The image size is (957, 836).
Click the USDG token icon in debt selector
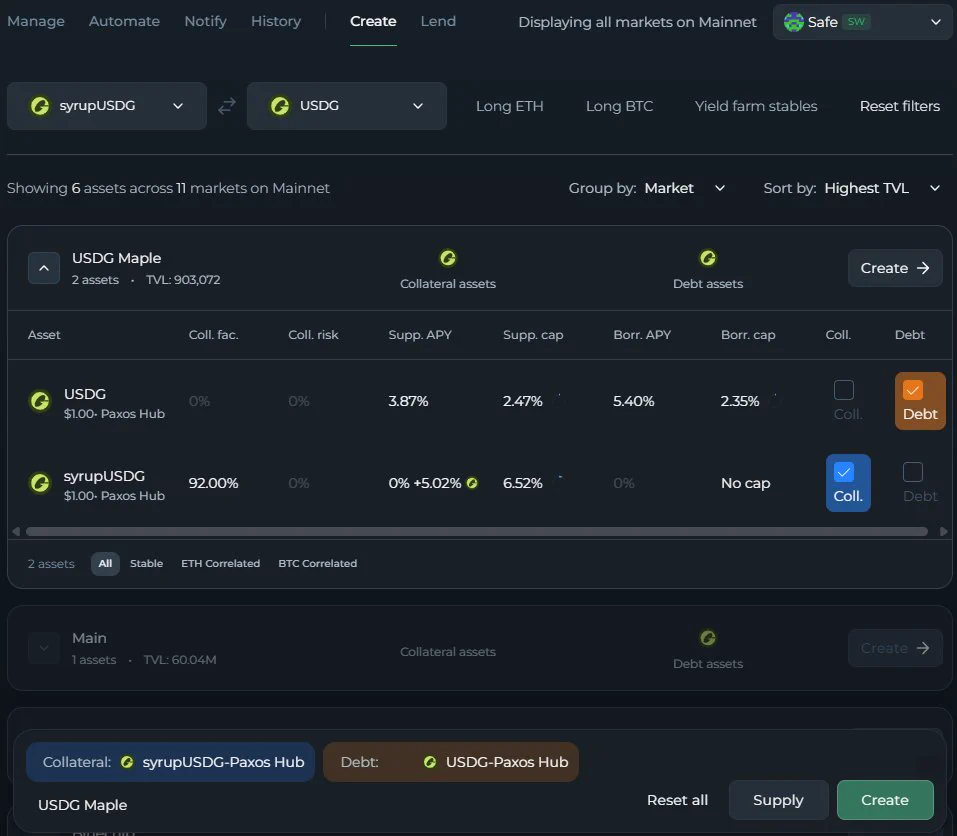pyautogui.click(x=280, y=106)
